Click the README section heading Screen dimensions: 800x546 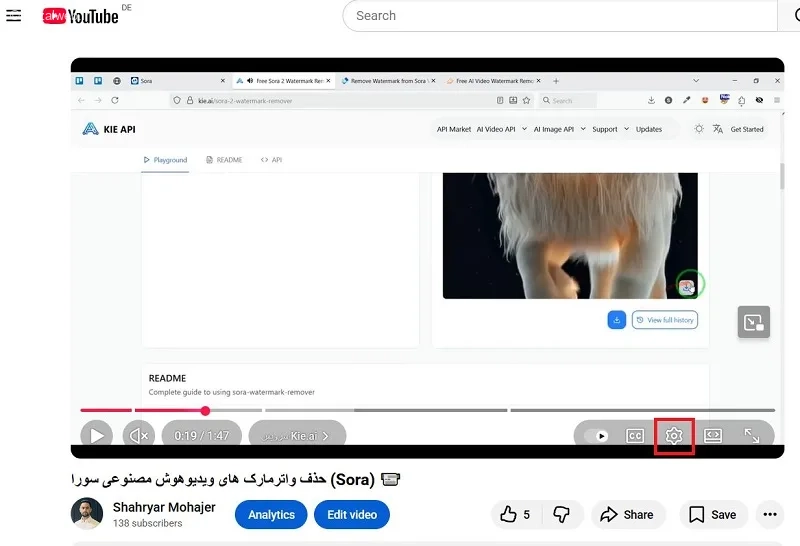[167, 378]
